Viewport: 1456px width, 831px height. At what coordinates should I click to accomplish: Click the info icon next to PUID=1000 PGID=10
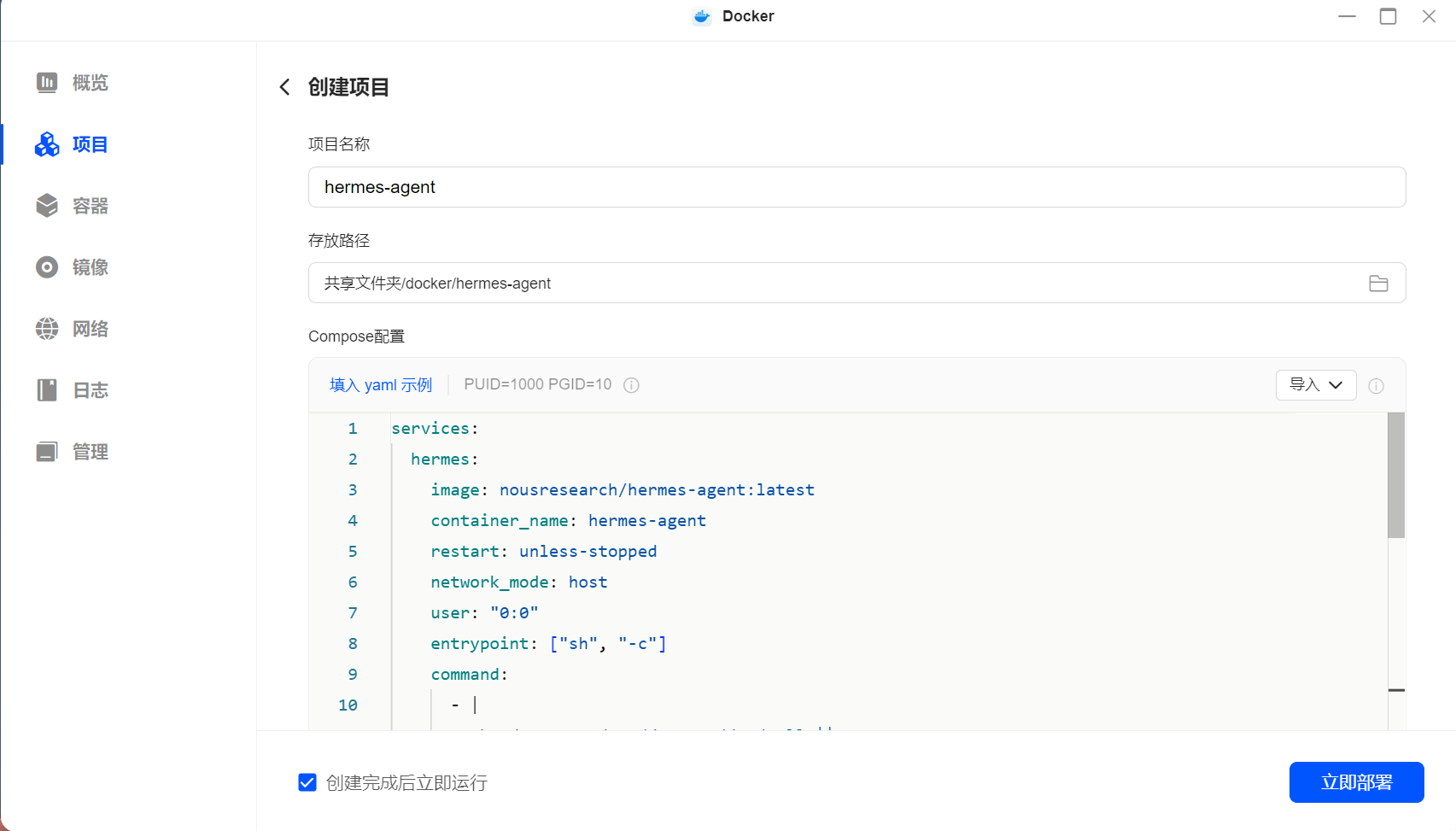pyautogui.click(x=631, y=385)
